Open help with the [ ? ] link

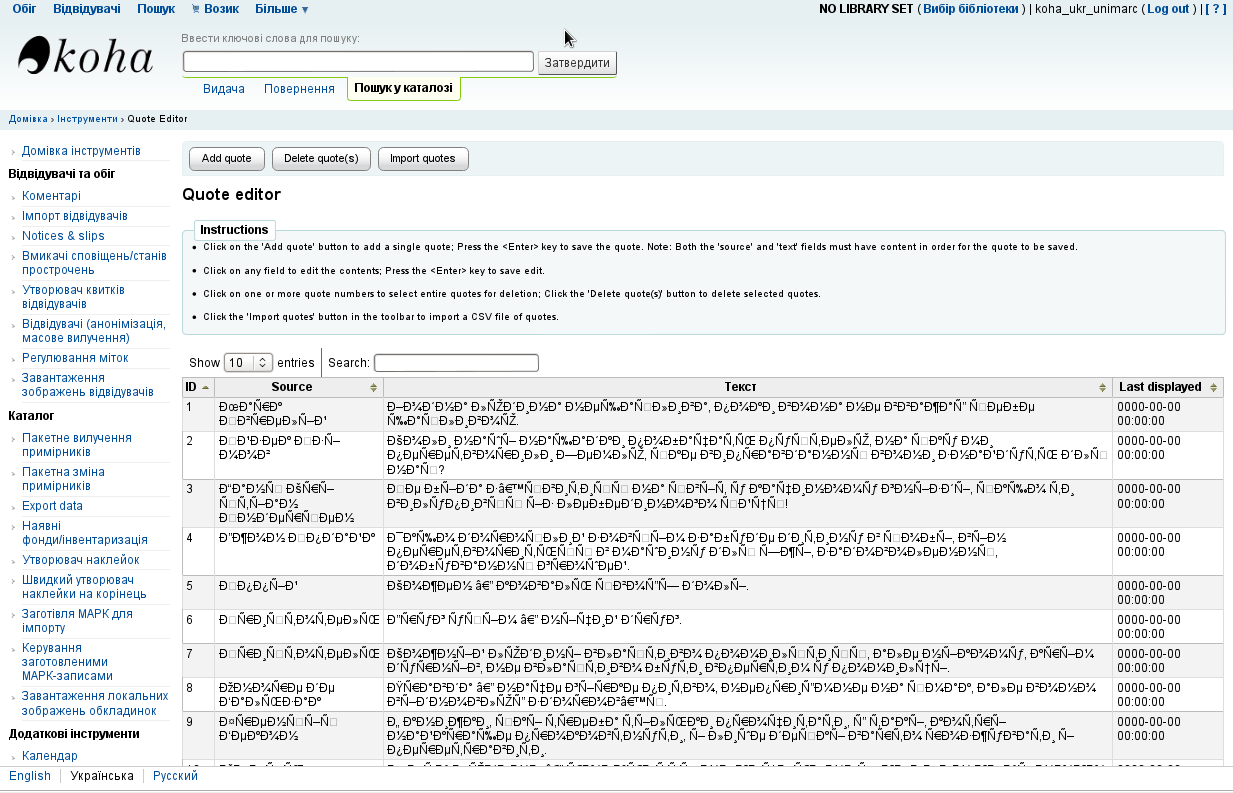tap(1216, 9)
